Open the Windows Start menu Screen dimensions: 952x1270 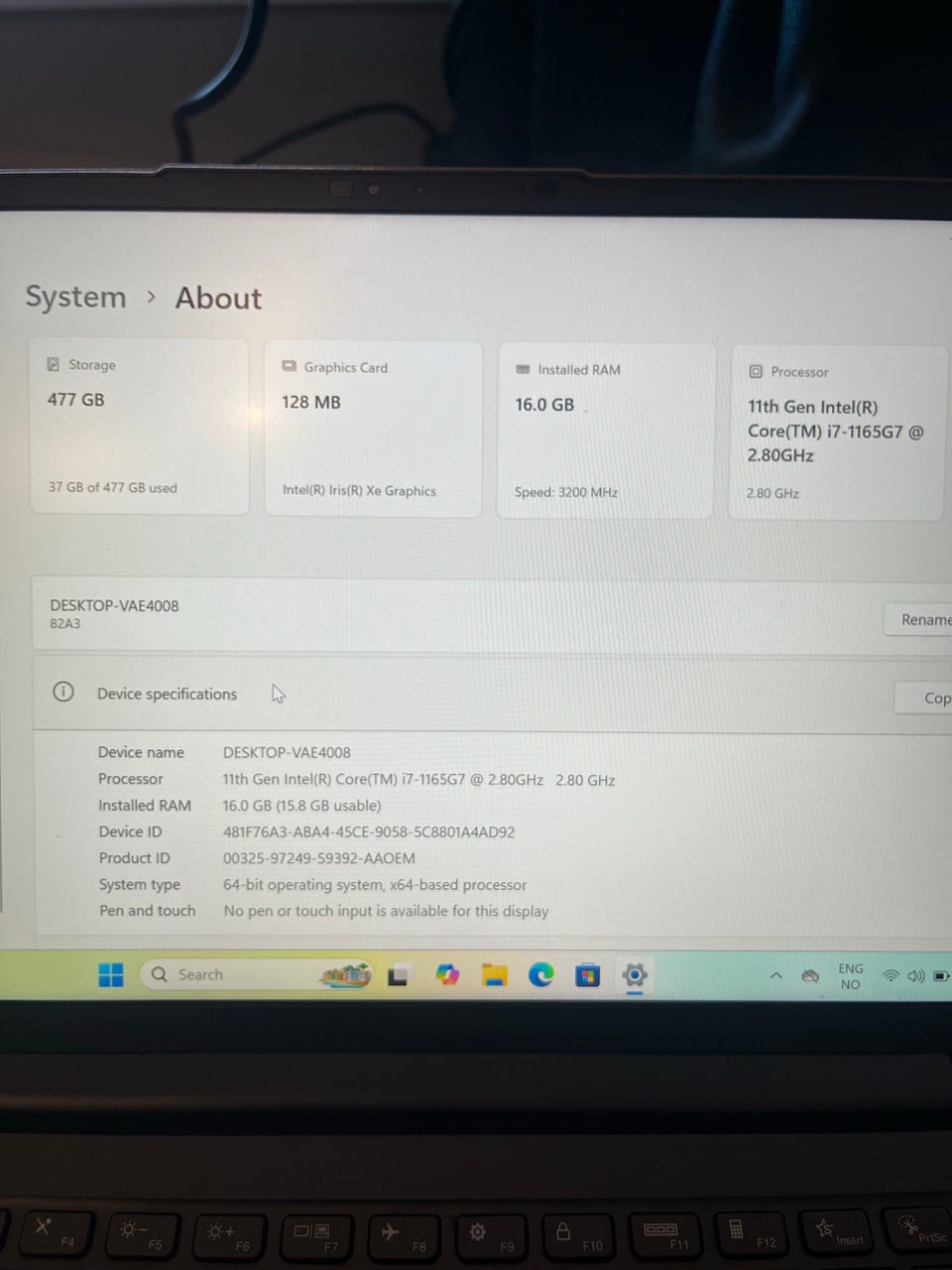coord(111,974)
